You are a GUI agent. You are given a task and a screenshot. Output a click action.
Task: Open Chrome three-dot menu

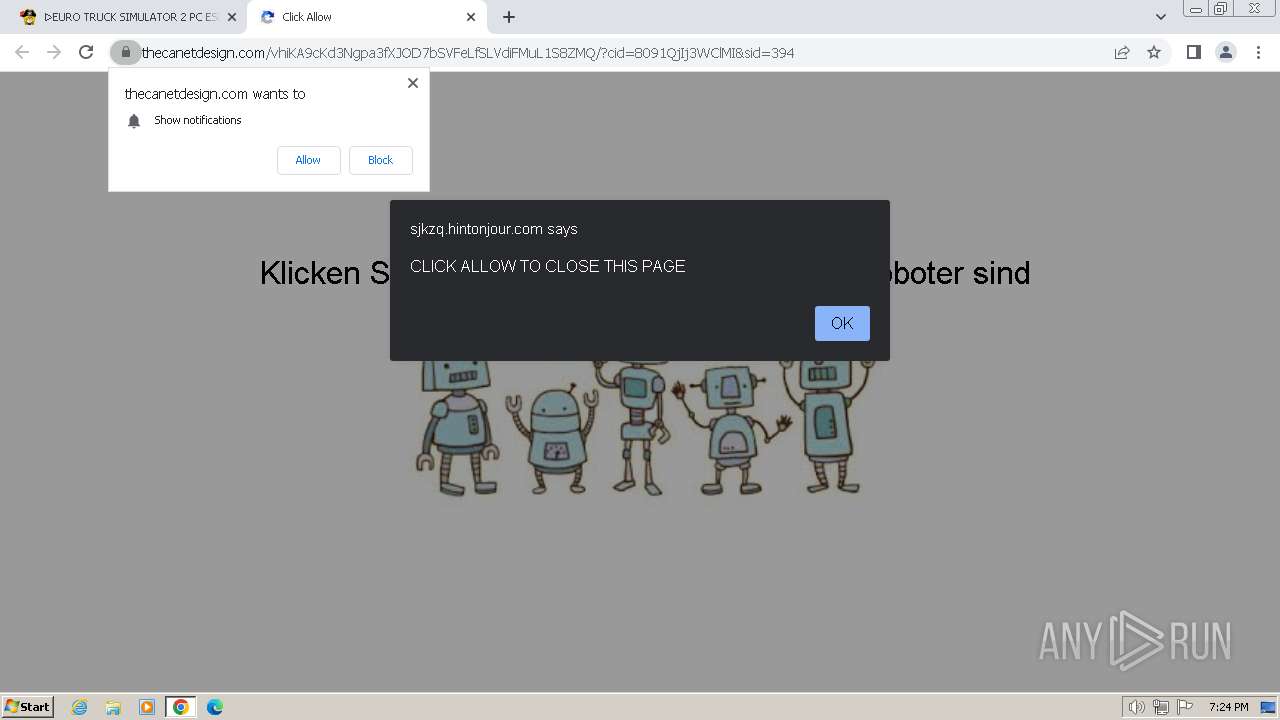coord(1258,52)
